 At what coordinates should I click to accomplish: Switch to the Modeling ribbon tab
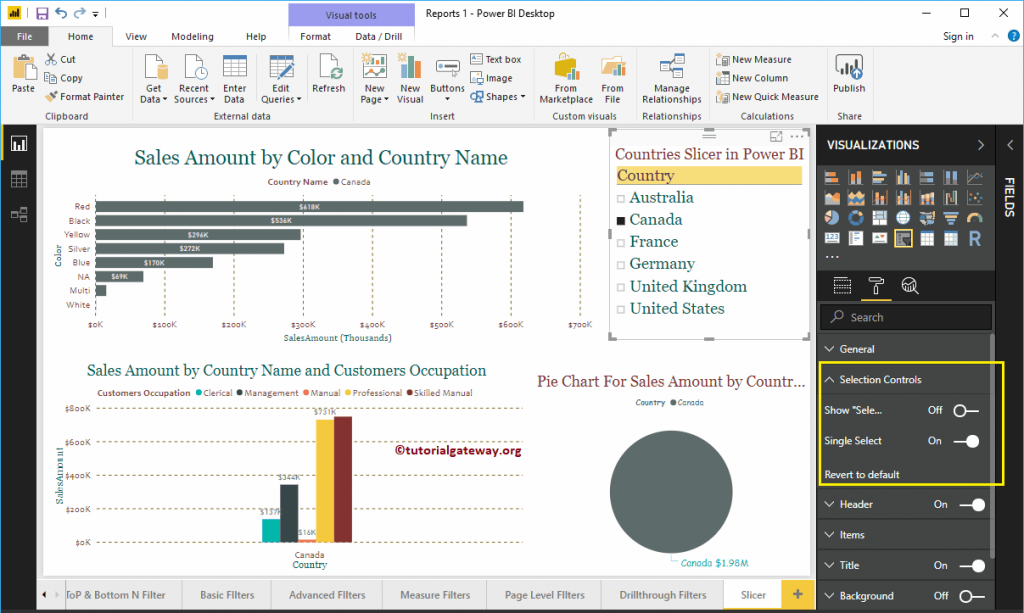tap(192, 35)
